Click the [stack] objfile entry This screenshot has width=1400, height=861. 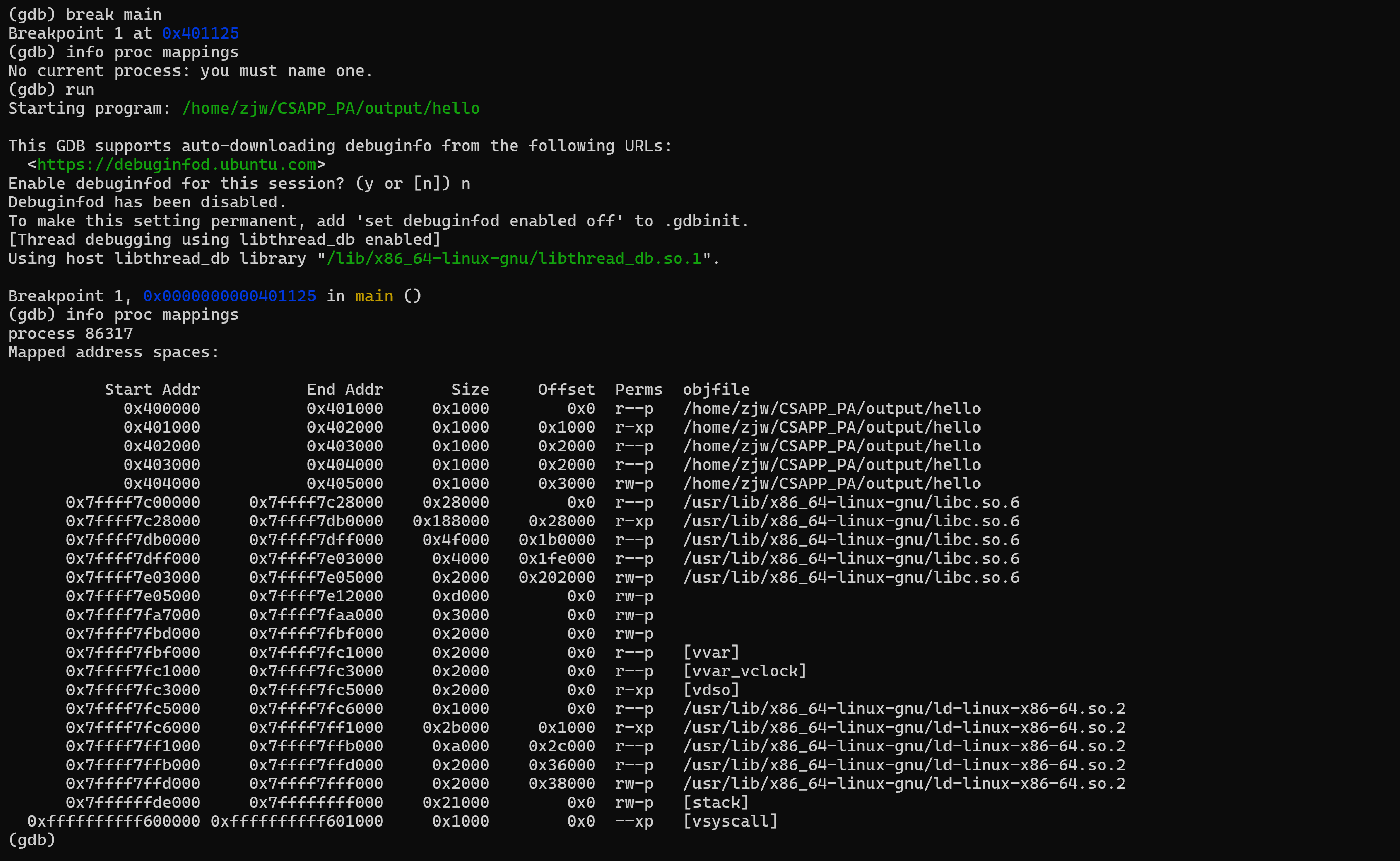point(715,802)
